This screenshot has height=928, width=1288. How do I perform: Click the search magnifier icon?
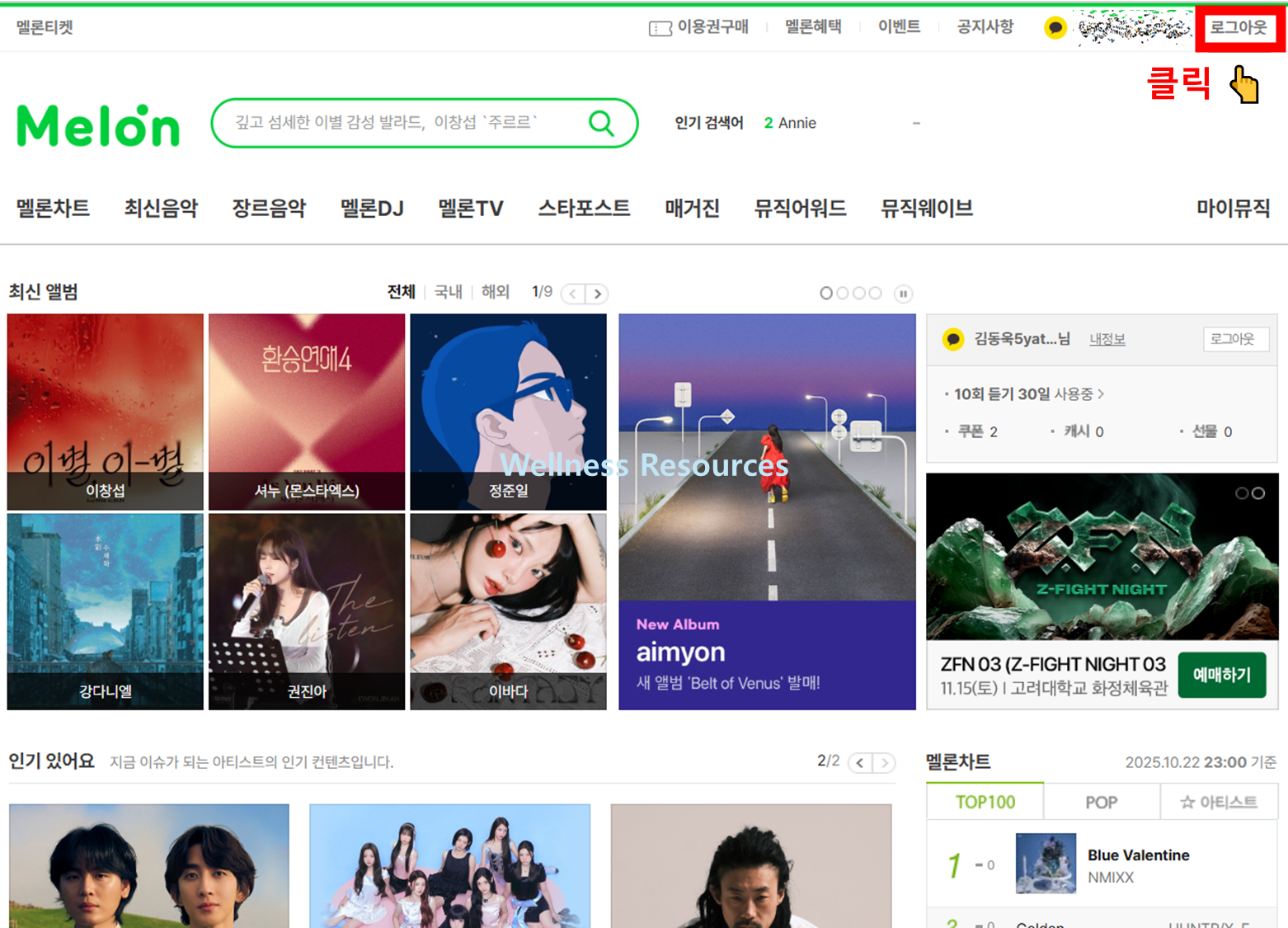601,124
